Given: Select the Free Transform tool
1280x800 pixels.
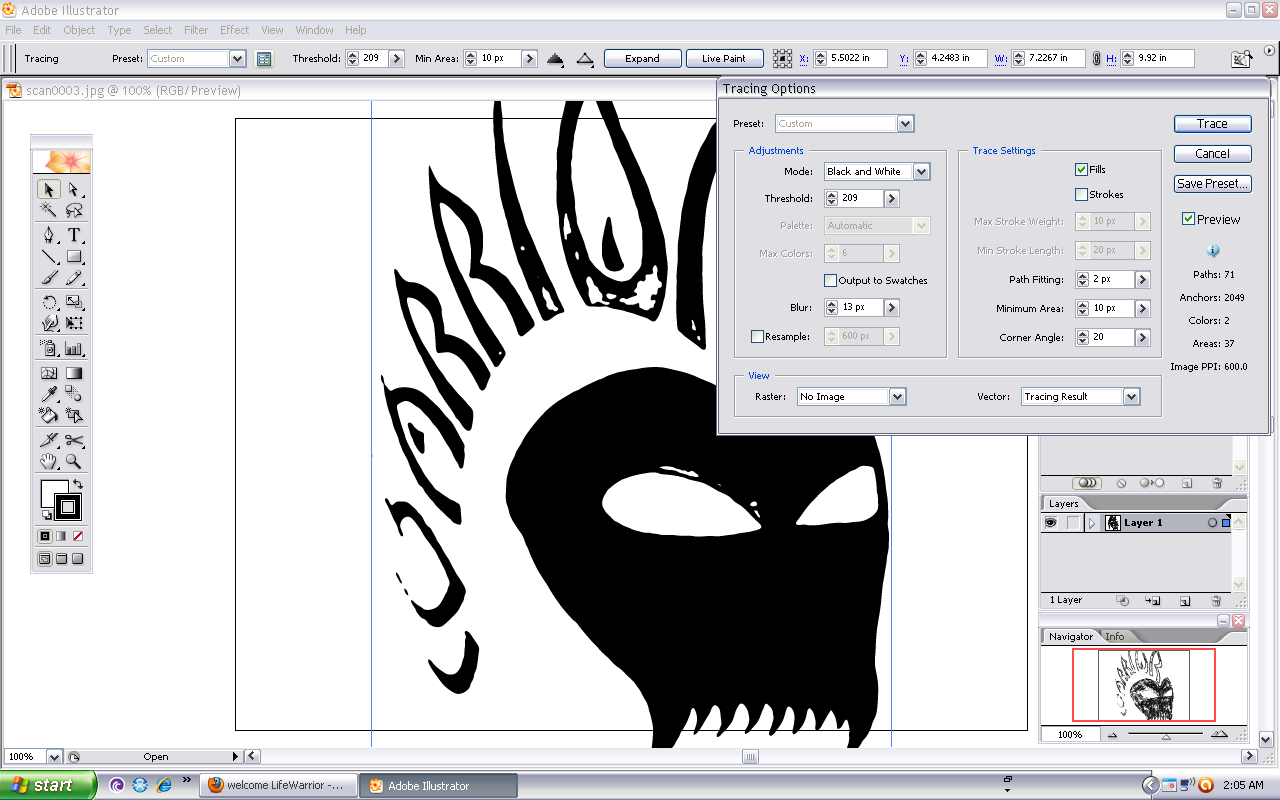Looking at the screenshot, I should click(73, 323).
